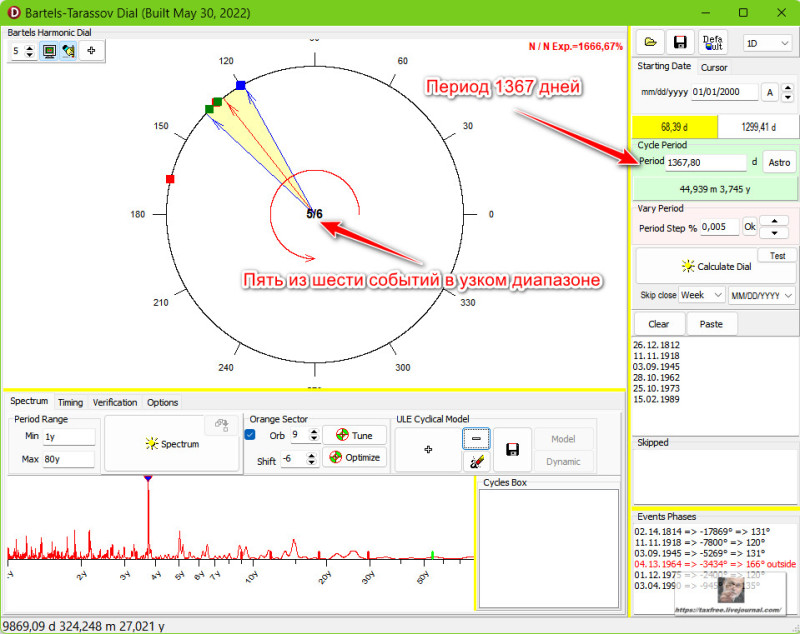
Task: Click the Max period range field
Action: 69,459
